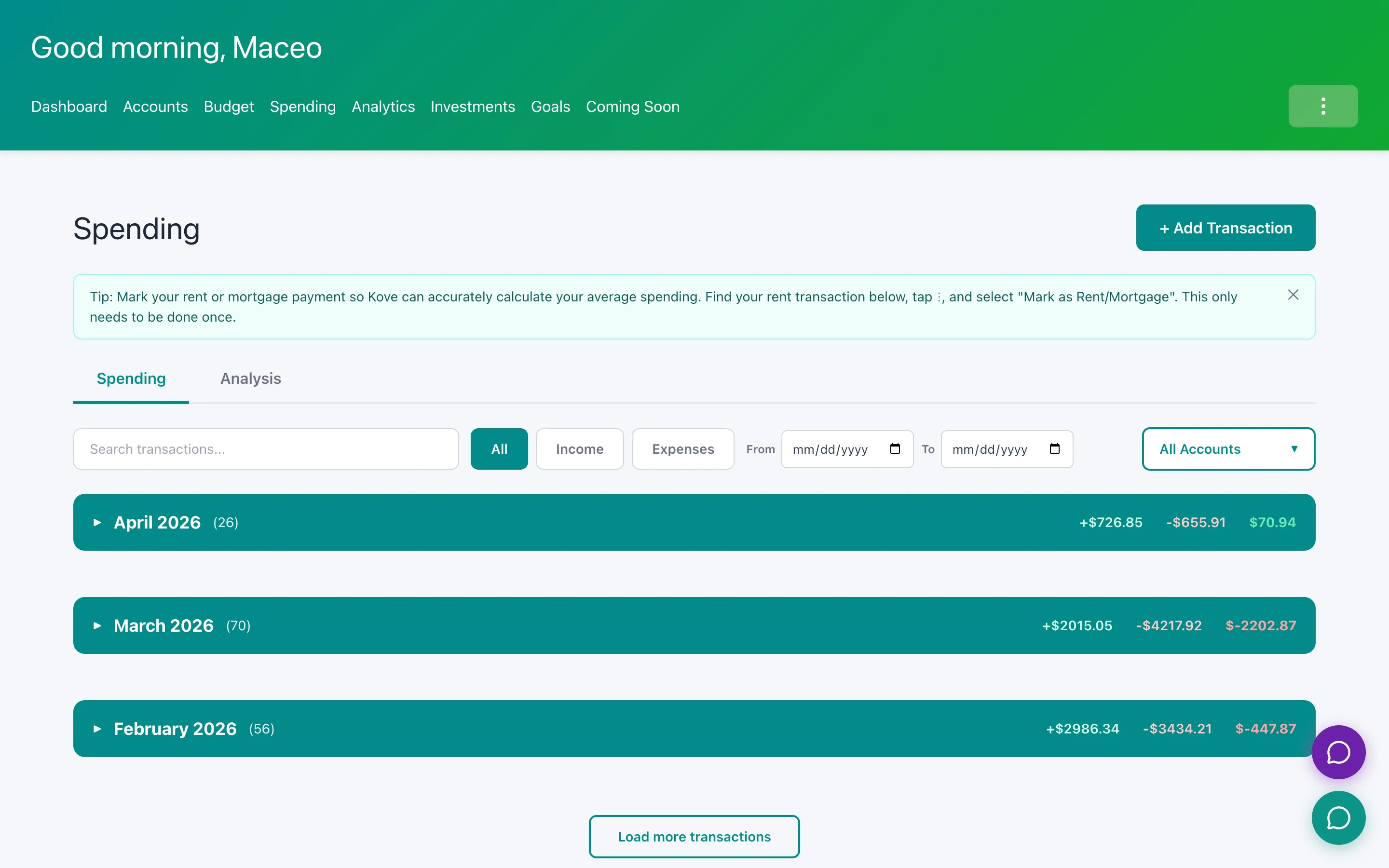Keep the All filter active
This screenshot has height=868, width=1389.
click(x=498, y=449)
